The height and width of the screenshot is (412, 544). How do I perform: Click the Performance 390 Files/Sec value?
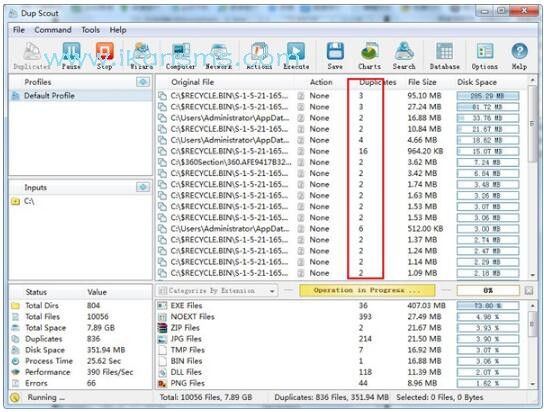coord(110,372)
